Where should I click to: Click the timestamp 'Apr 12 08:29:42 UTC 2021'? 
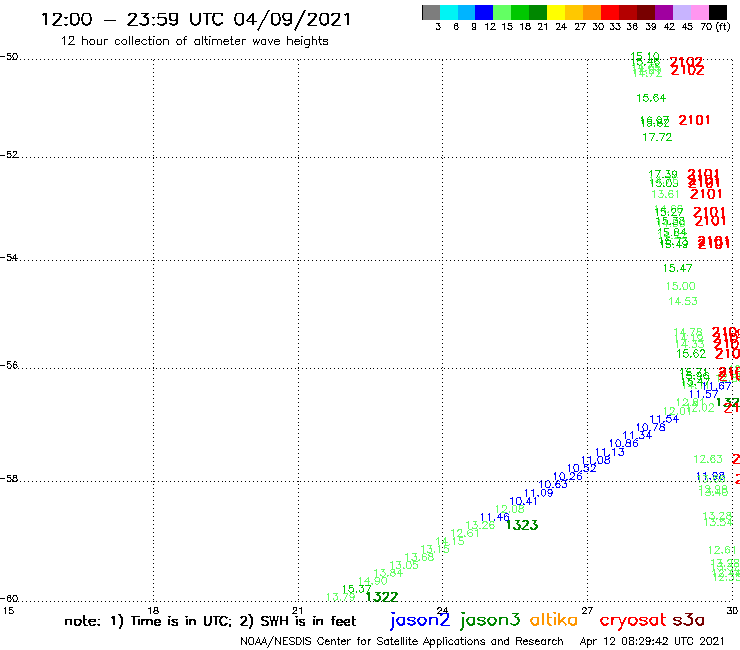tap(651, 641)
